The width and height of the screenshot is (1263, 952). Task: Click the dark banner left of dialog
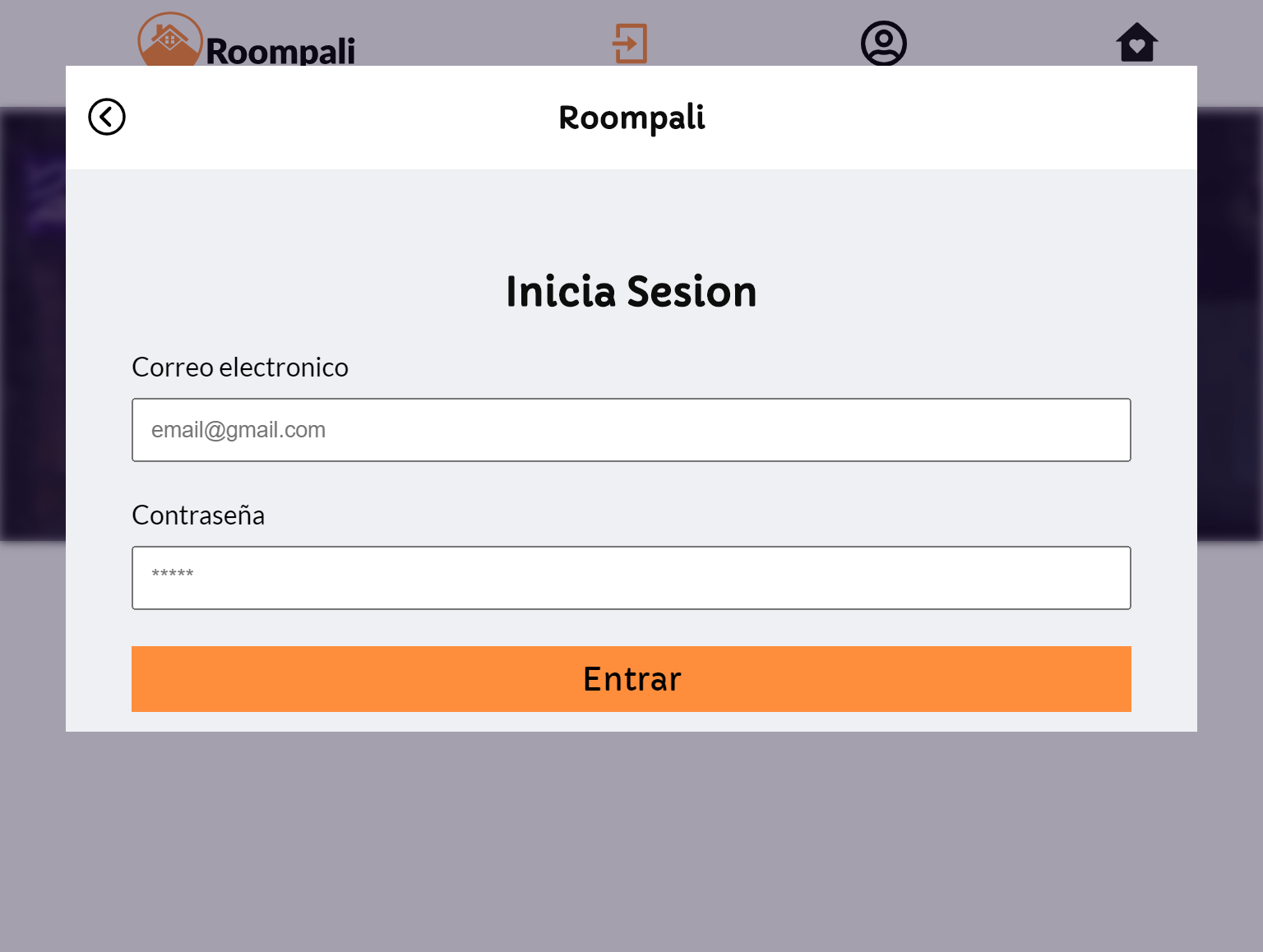click(x=33, y=329)
